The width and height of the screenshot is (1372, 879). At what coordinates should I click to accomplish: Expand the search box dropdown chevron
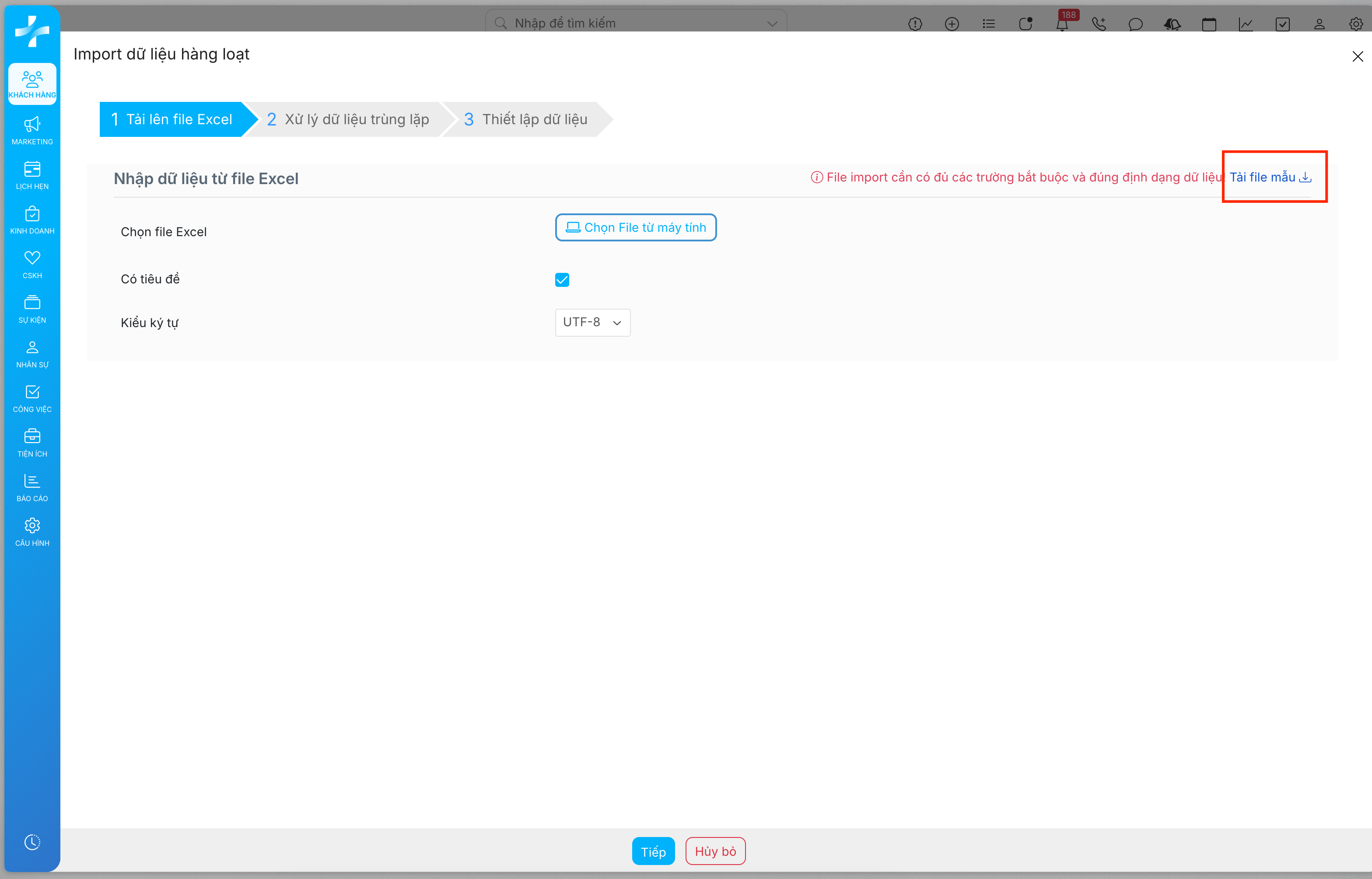772,24
